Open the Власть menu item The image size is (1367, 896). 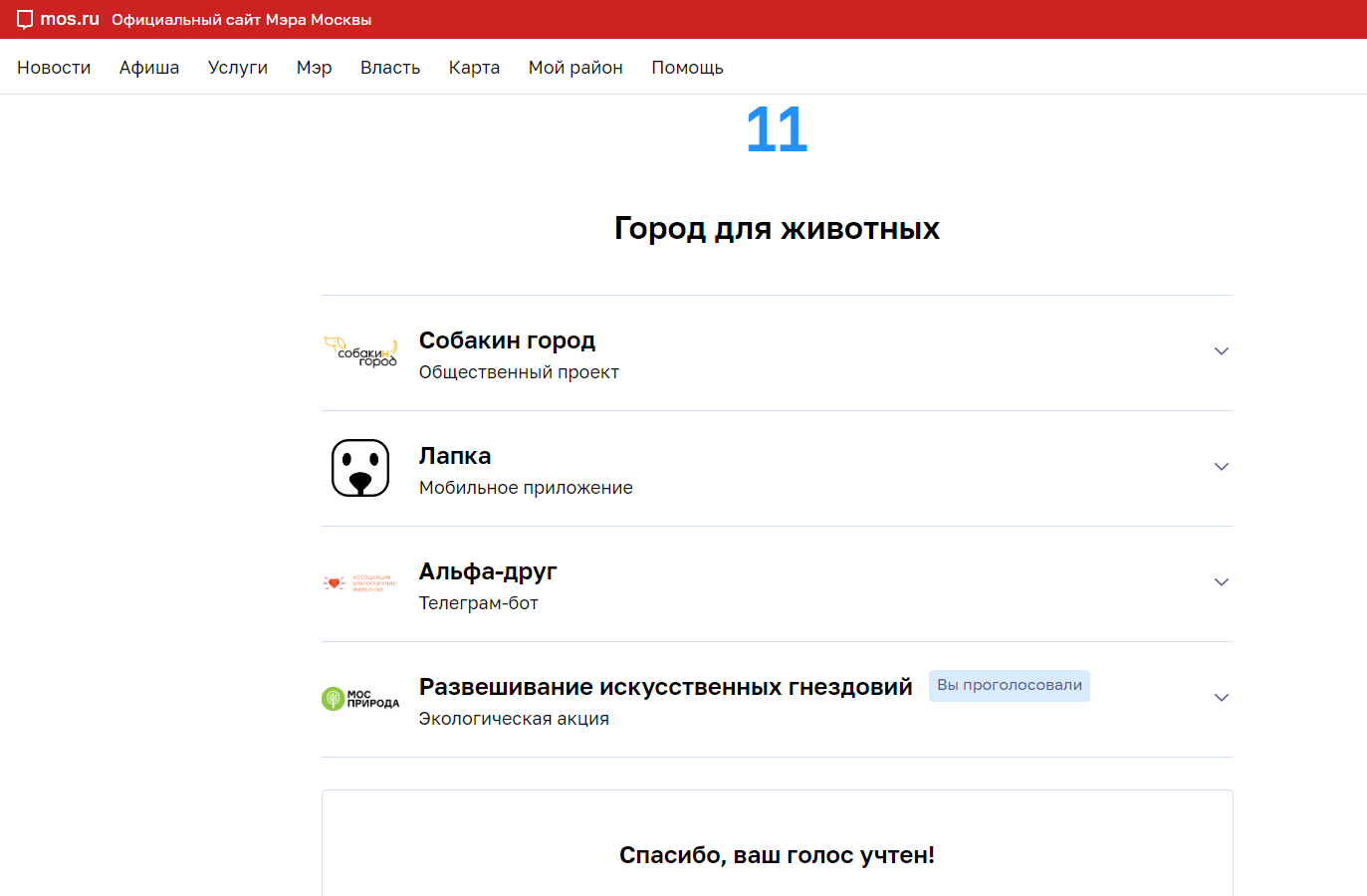(390, 68)
